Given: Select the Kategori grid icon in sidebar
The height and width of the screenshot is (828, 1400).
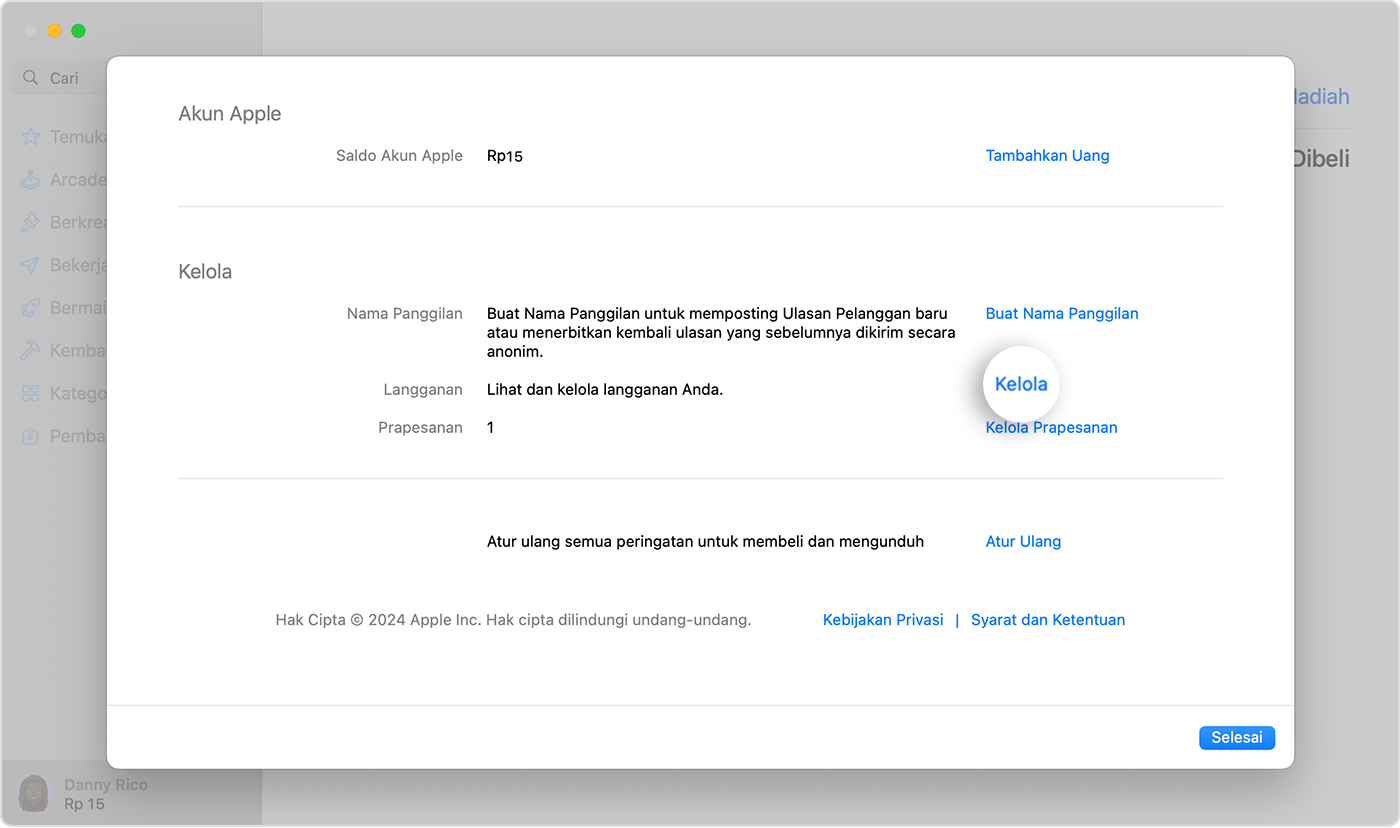Looking at the screenshot, I should 31,394.
